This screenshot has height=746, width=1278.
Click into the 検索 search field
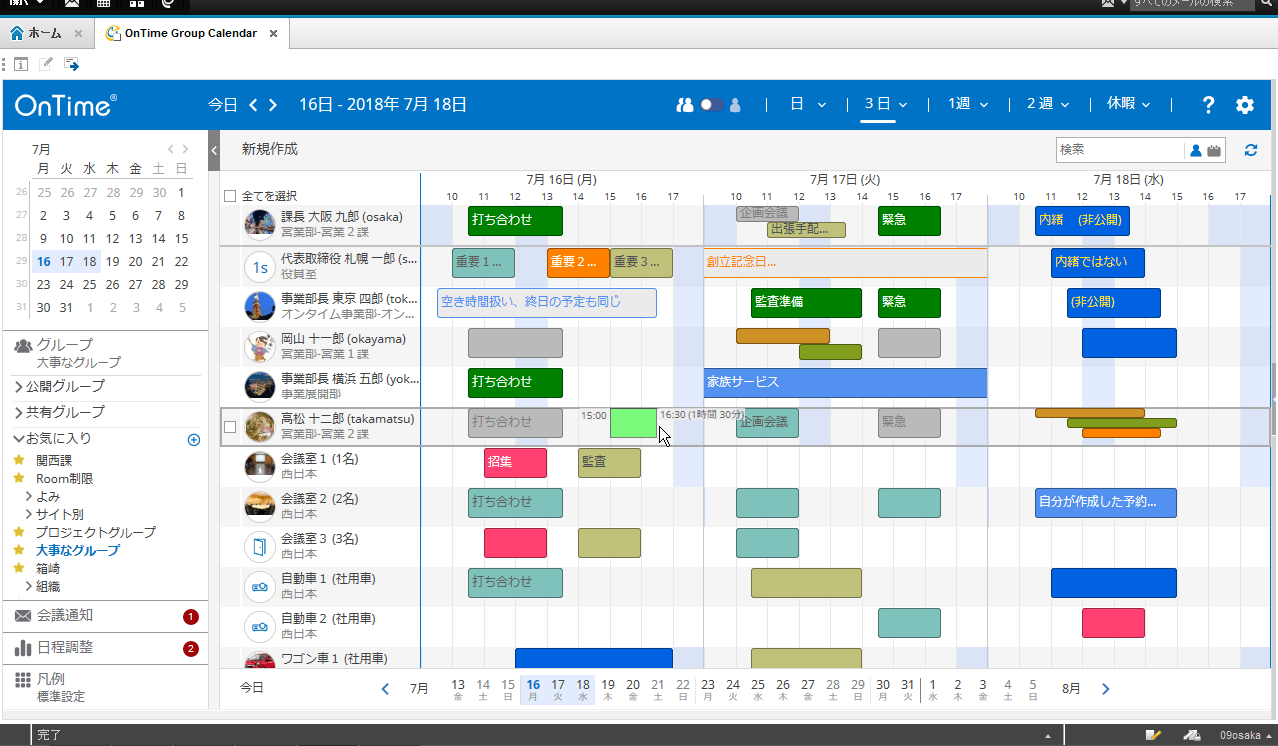pyautogui.click(x=1118, y=150)
